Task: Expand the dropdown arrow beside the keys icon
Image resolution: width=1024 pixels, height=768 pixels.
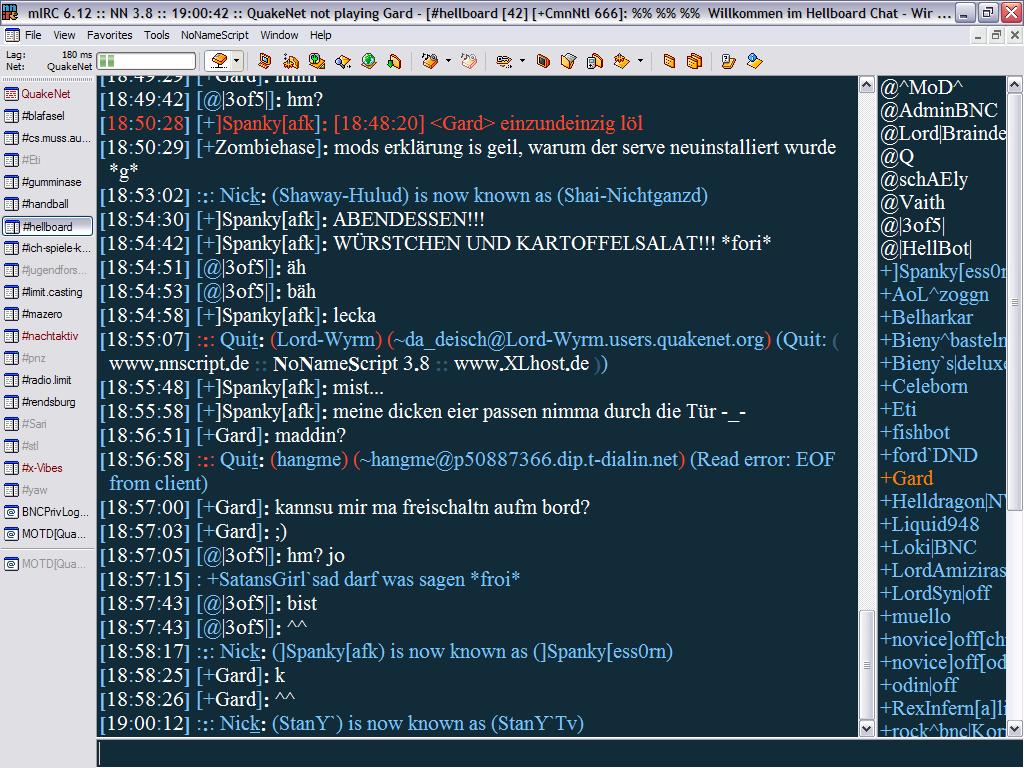Action: [522, 61]
